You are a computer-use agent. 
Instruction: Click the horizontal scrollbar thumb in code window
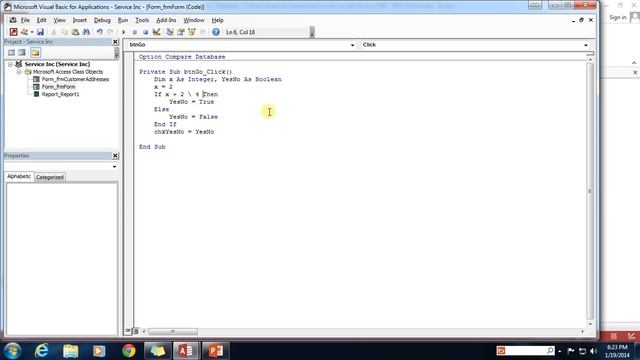point(173,331)
